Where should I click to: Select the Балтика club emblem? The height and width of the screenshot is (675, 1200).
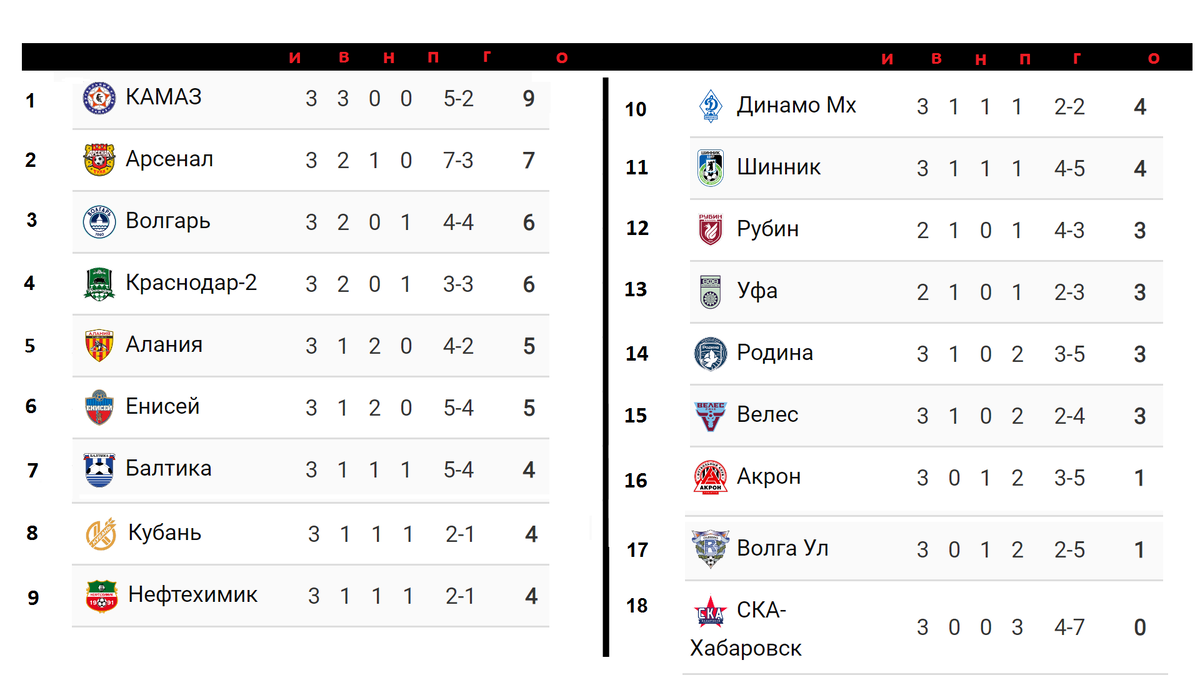99,470
